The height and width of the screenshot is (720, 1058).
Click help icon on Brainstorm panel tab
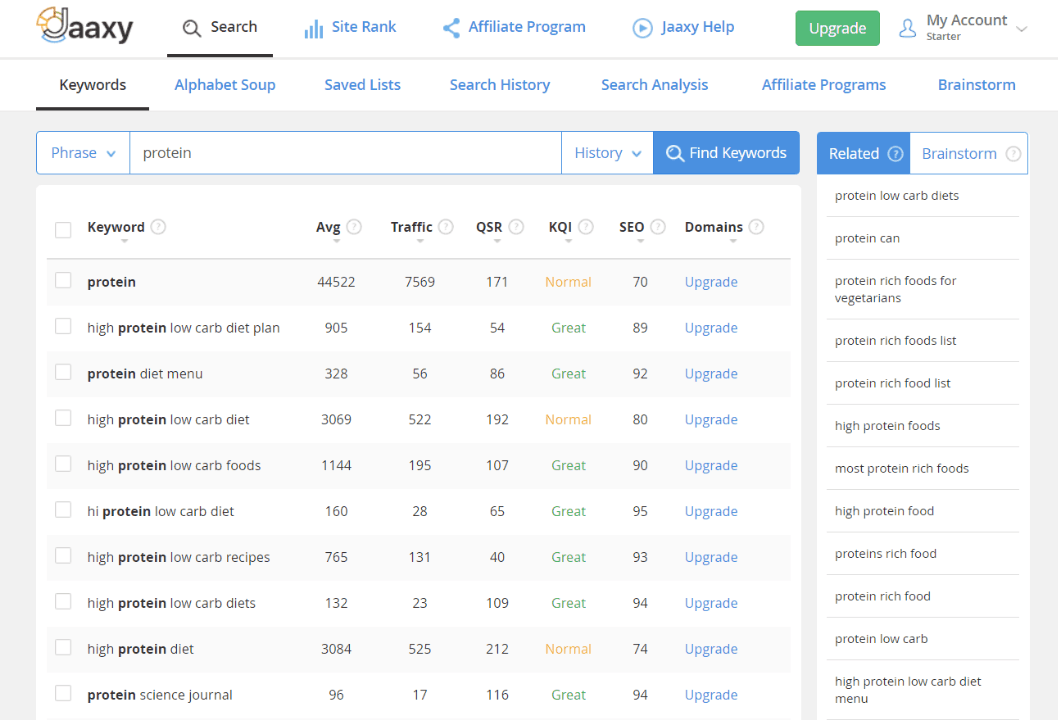[x=1013, y=154]
